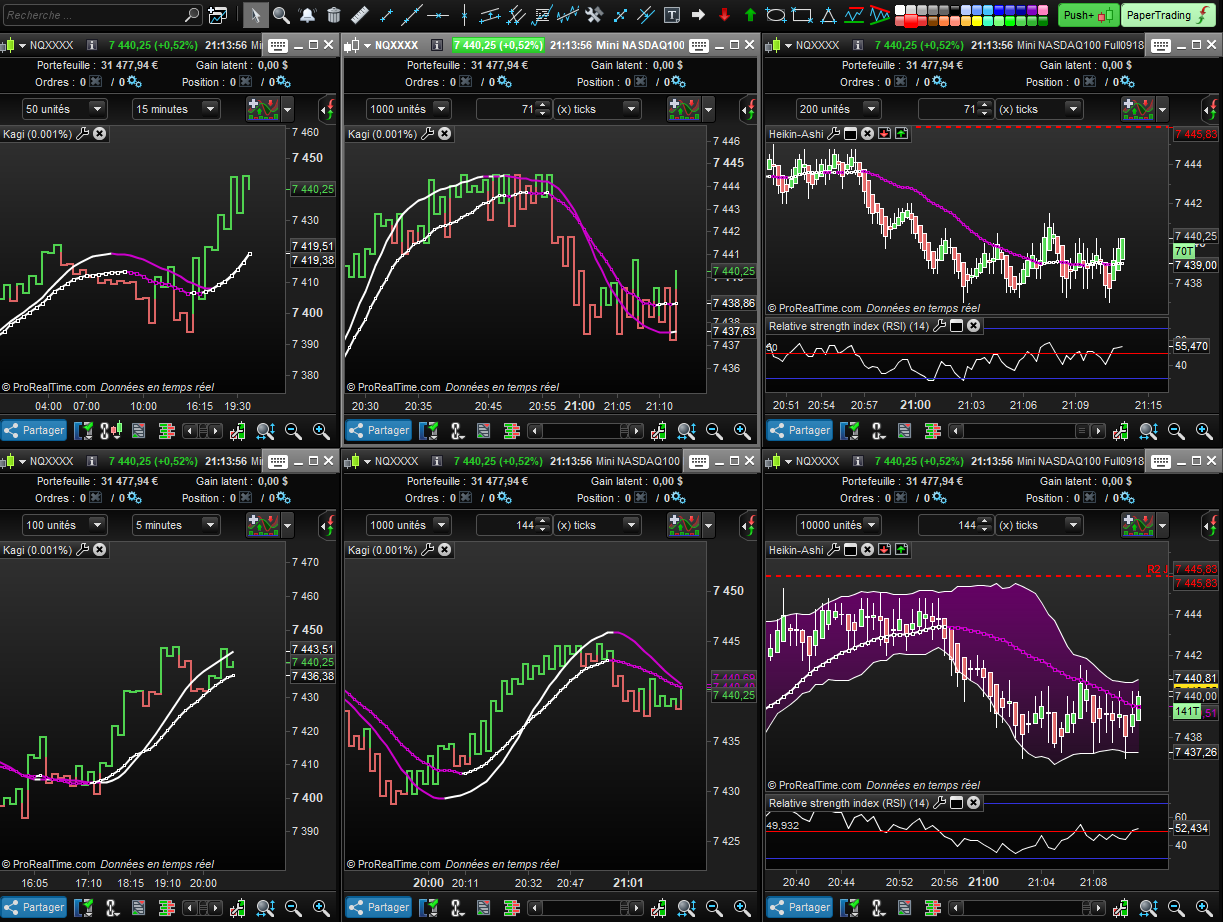
Task: Click Partager under the 10000 unités chart
Action: point(800,907)
